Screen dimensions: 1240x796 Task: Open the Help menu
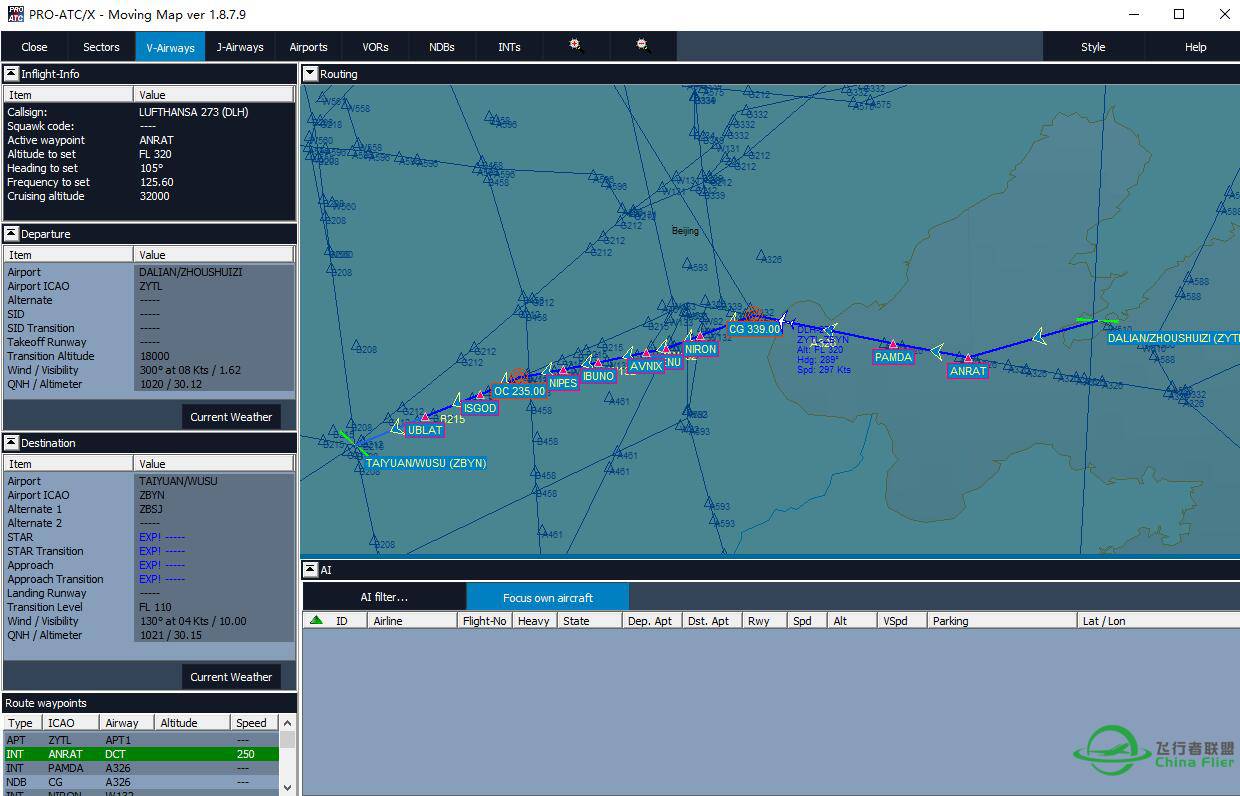[x=1195, y=47]
